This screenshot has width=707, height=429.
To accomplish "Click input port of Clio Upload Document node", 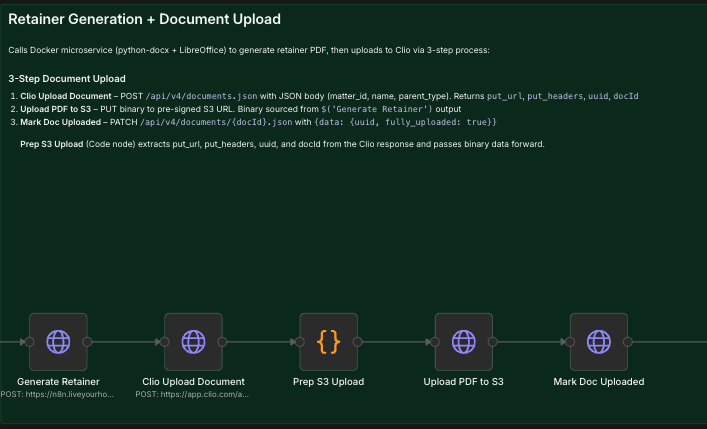I will coord(164,342).
